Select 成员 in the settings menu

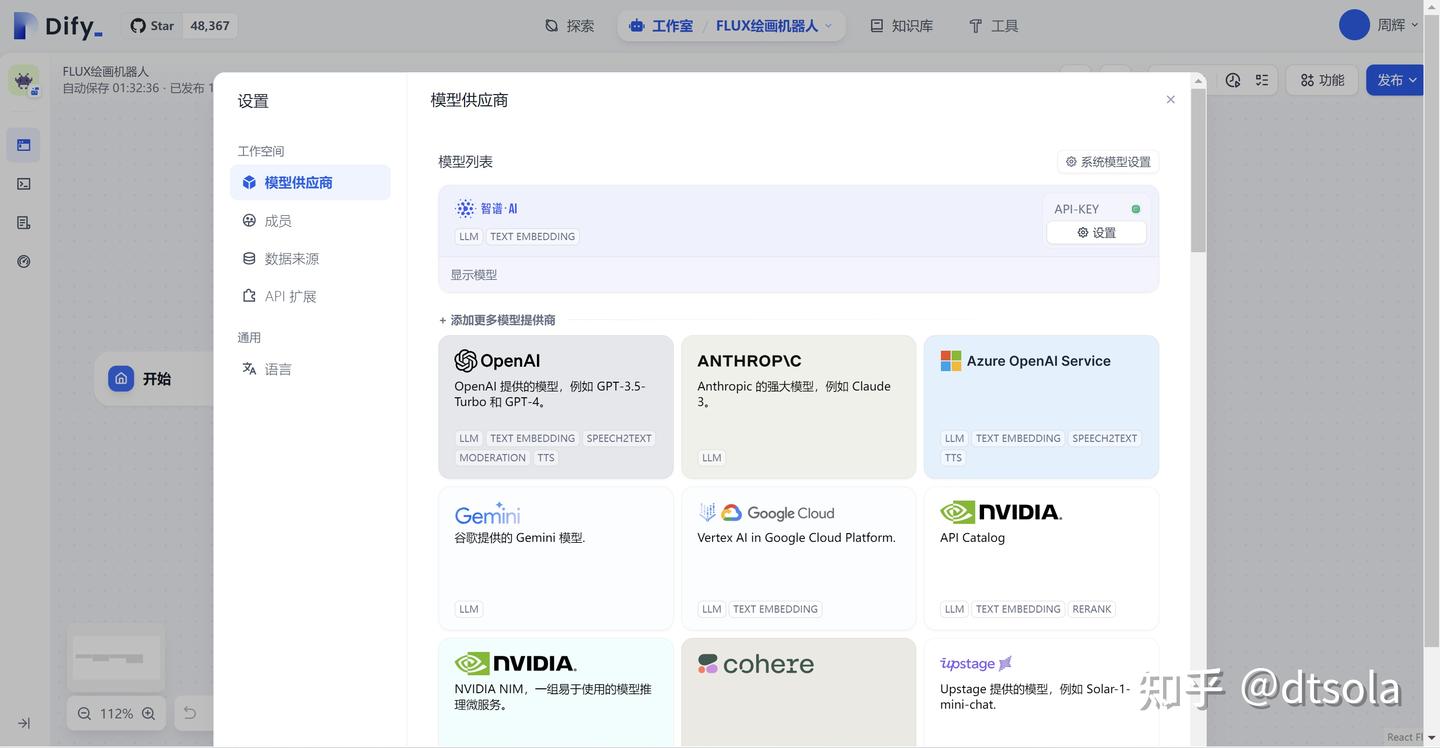(278, 221)
